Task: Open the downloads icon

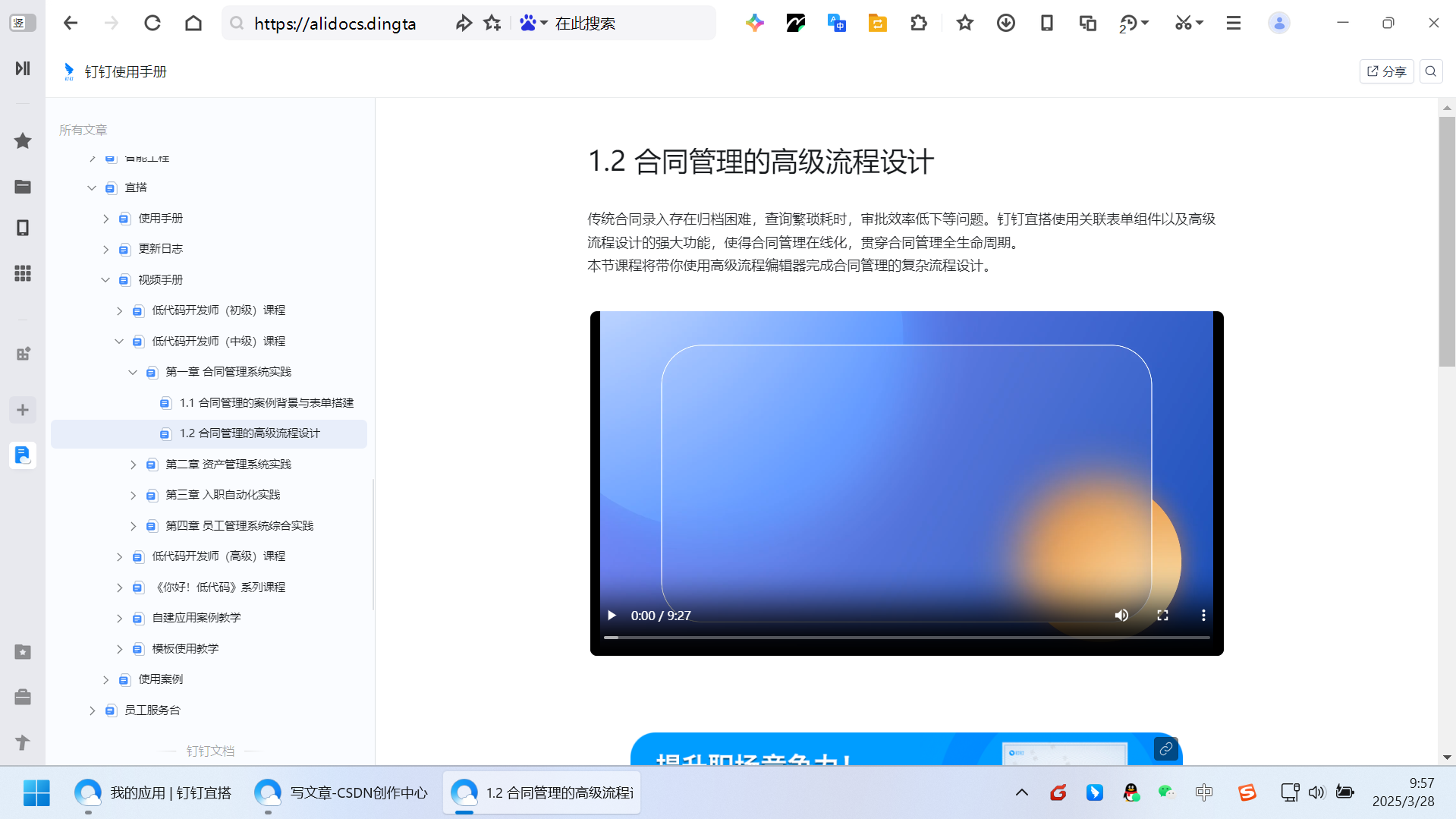Action: pos(1006,23)
